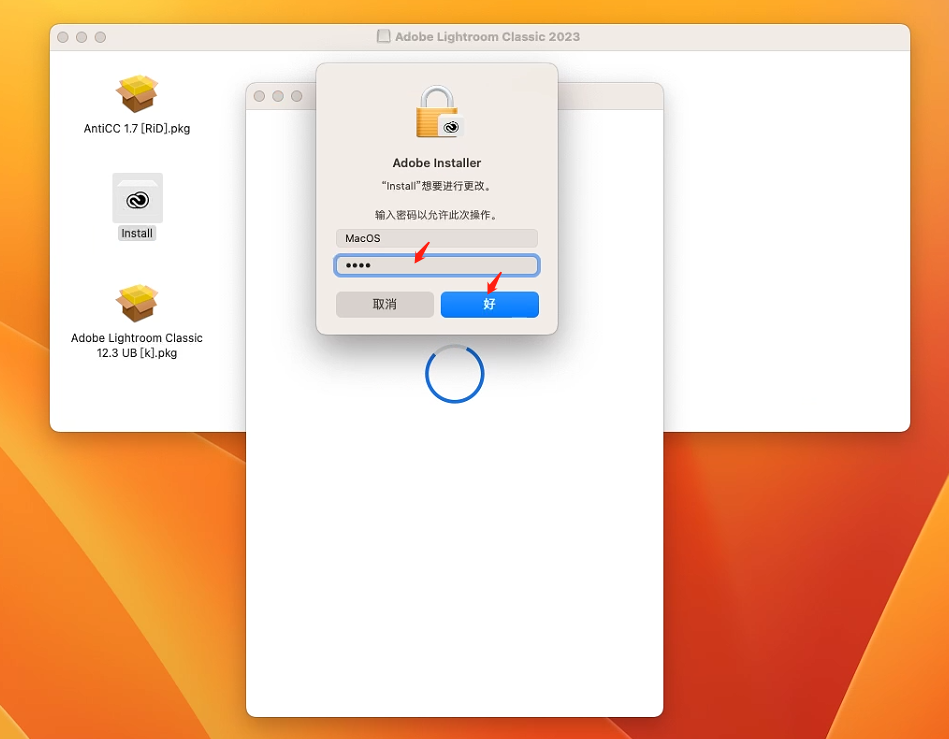
Task: Click the 'Adobe Lightroom Classic 2023' window title
Action: tap(487, 36)
